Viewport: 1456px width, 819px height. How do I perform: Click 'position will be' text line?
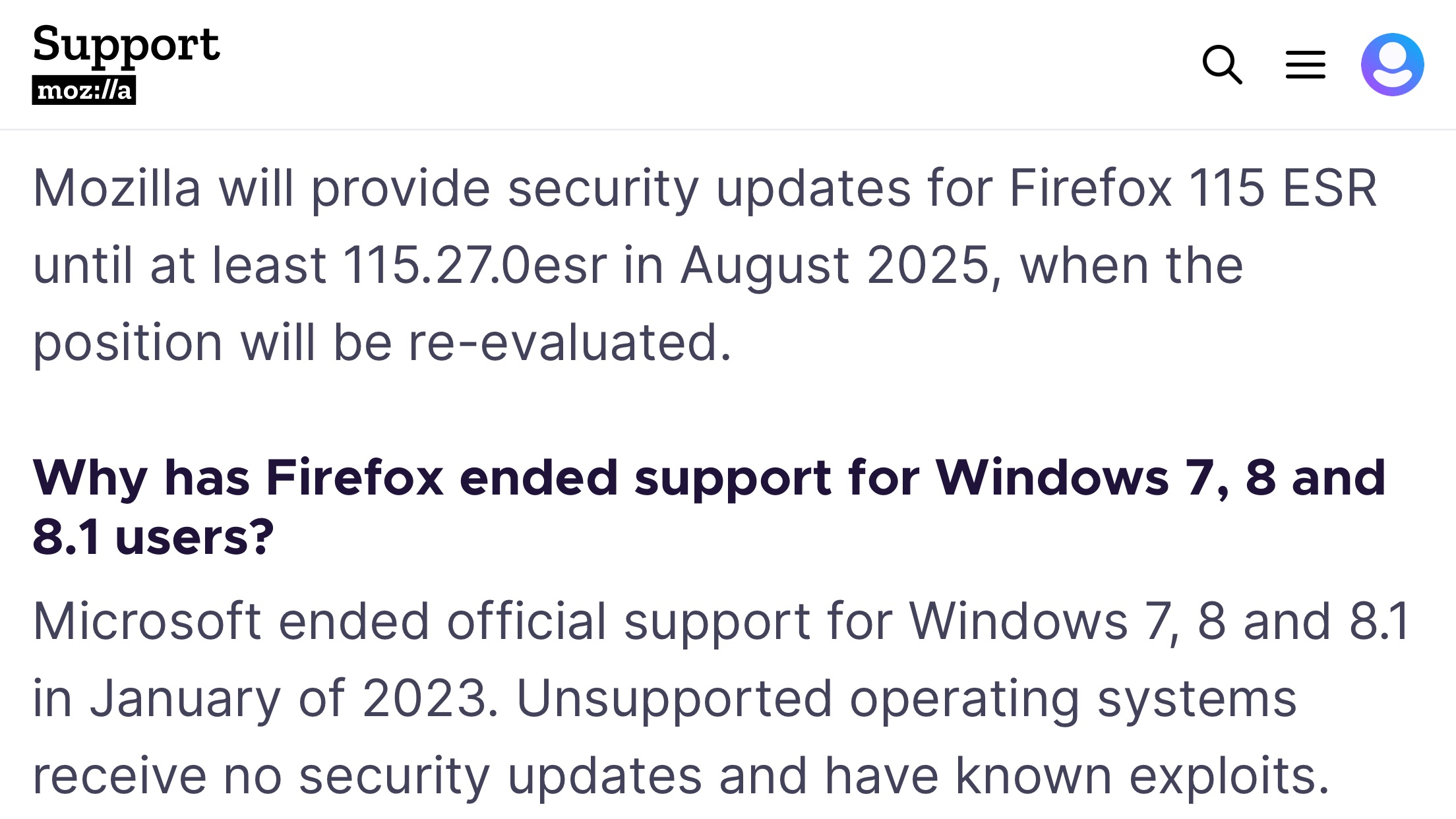[212, 343]
